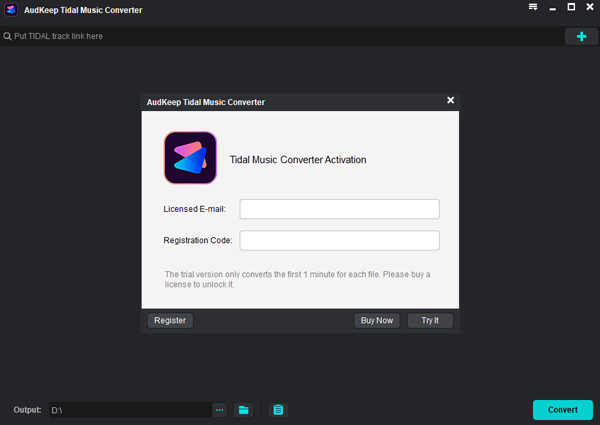Click the AudKeep app logo in the title bar
Screen dimensions: 600x425
pos(11,10)
